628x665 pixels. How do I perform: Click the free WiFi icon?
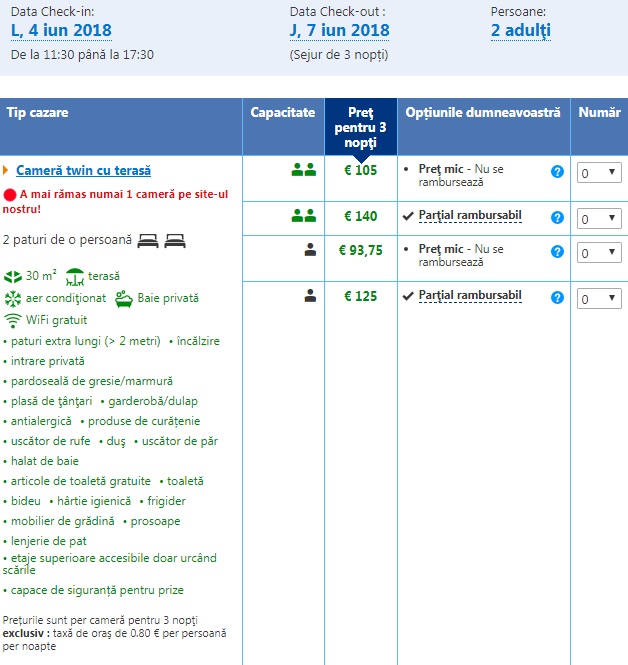(x=13, y=320)
